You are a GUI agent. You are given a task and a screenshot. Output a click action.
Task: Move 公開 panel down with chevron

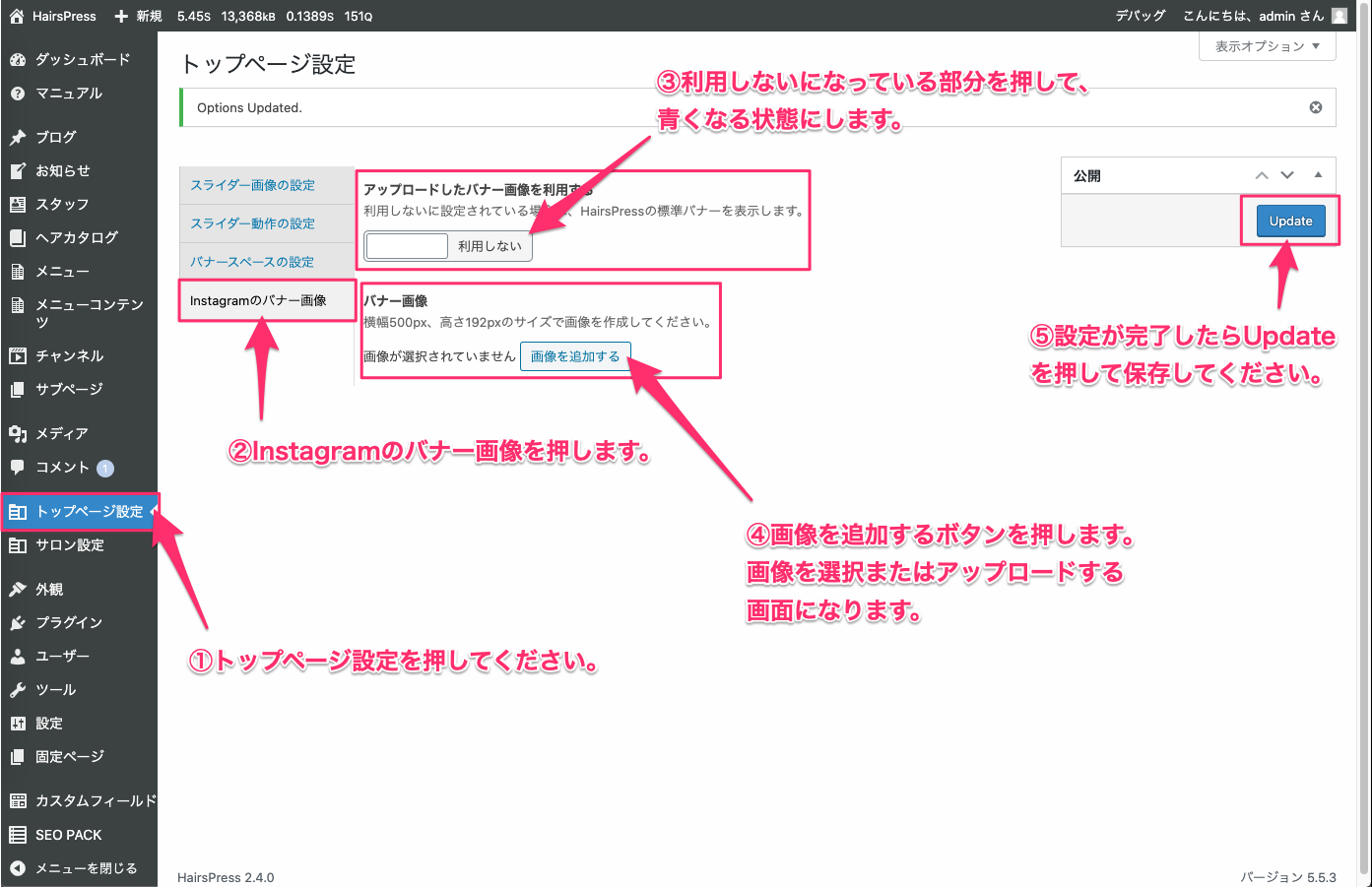click(1287, 175)
